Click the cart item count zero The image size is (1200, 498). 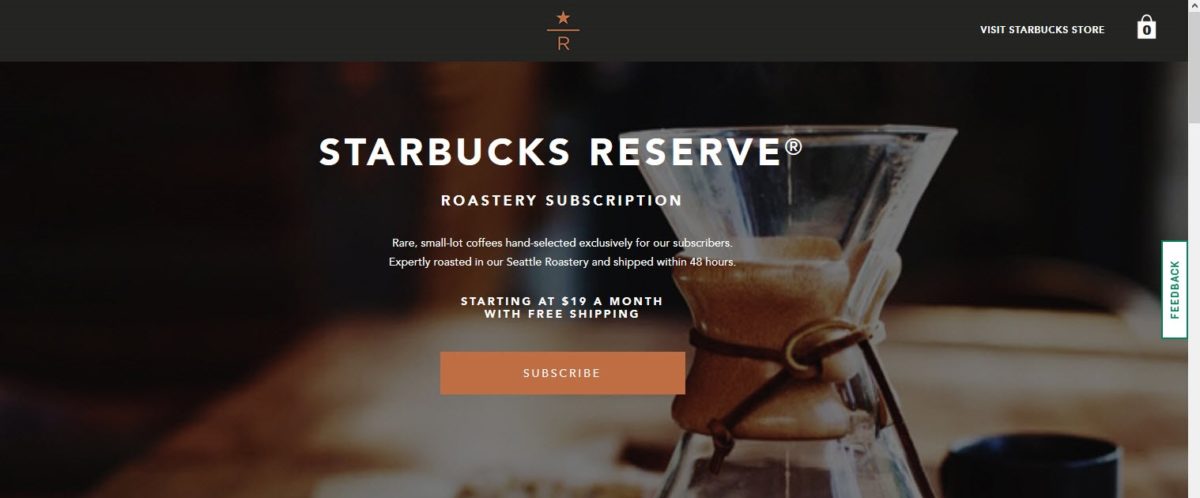tap(1147, 31)
